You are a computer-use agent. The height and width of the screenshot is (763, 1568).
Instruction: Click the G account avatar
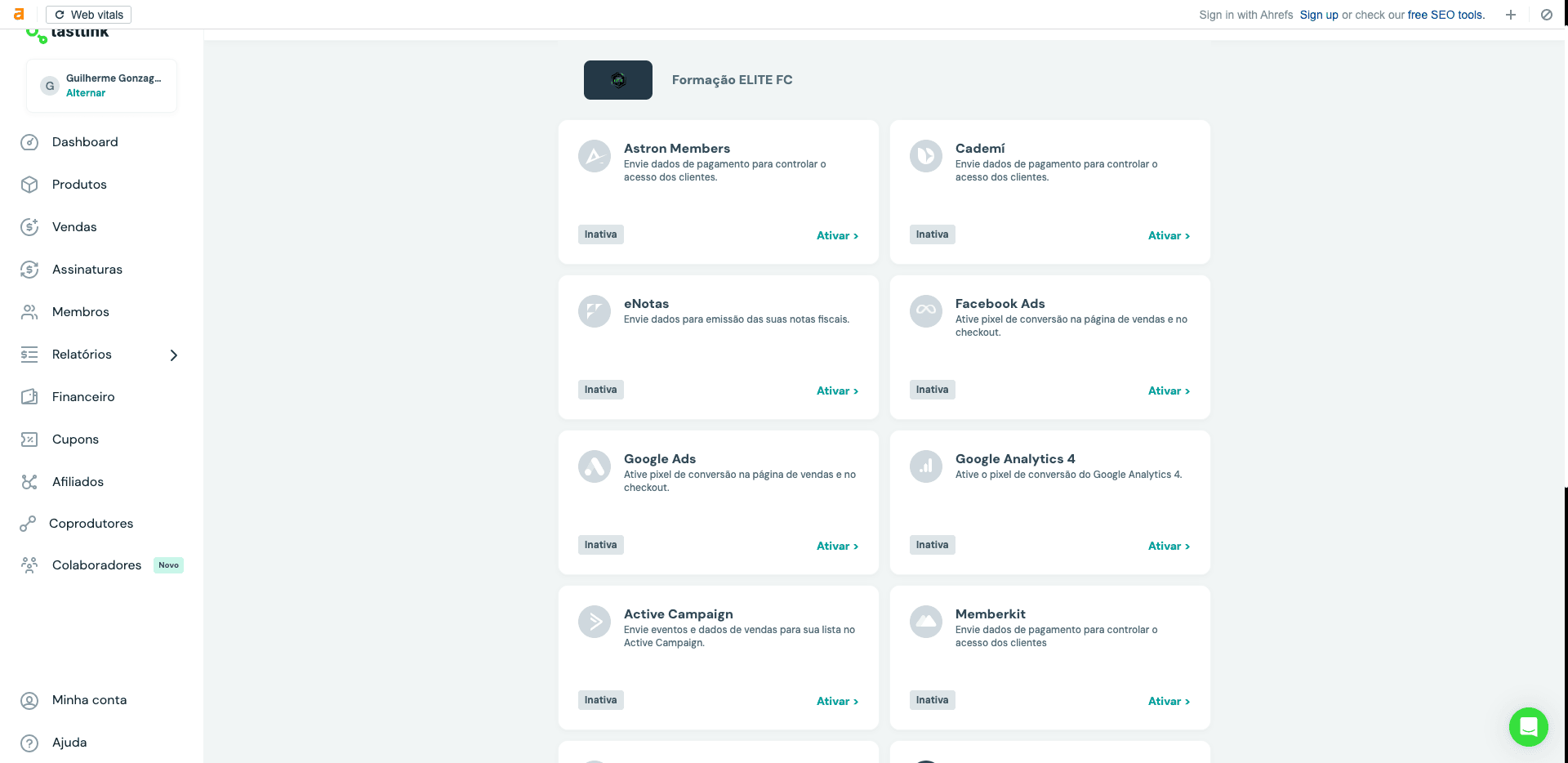tap(50, 86)
